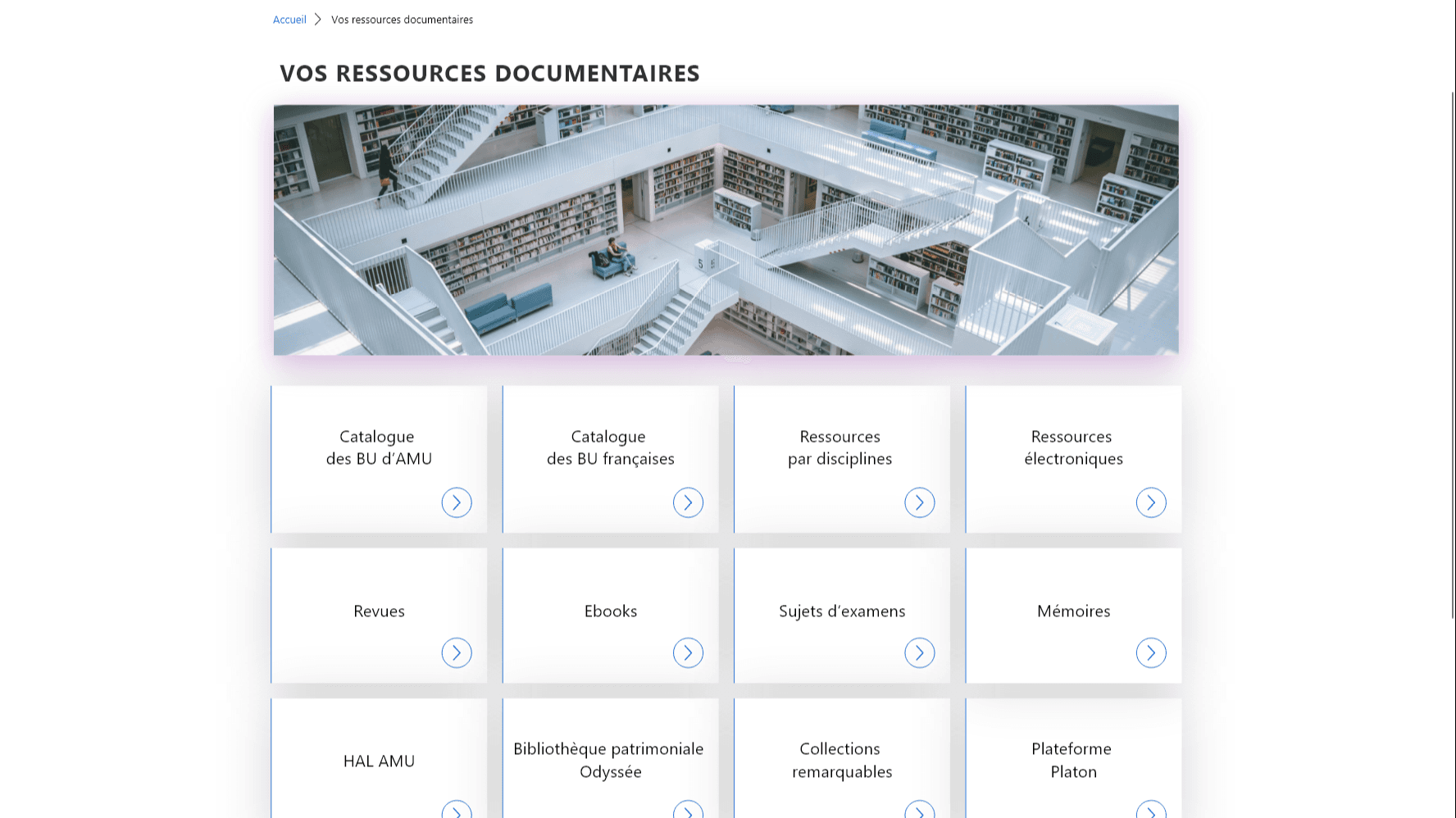
Task: Open the Catalogue des BU françaises card
Action: [x=611, y=459]
